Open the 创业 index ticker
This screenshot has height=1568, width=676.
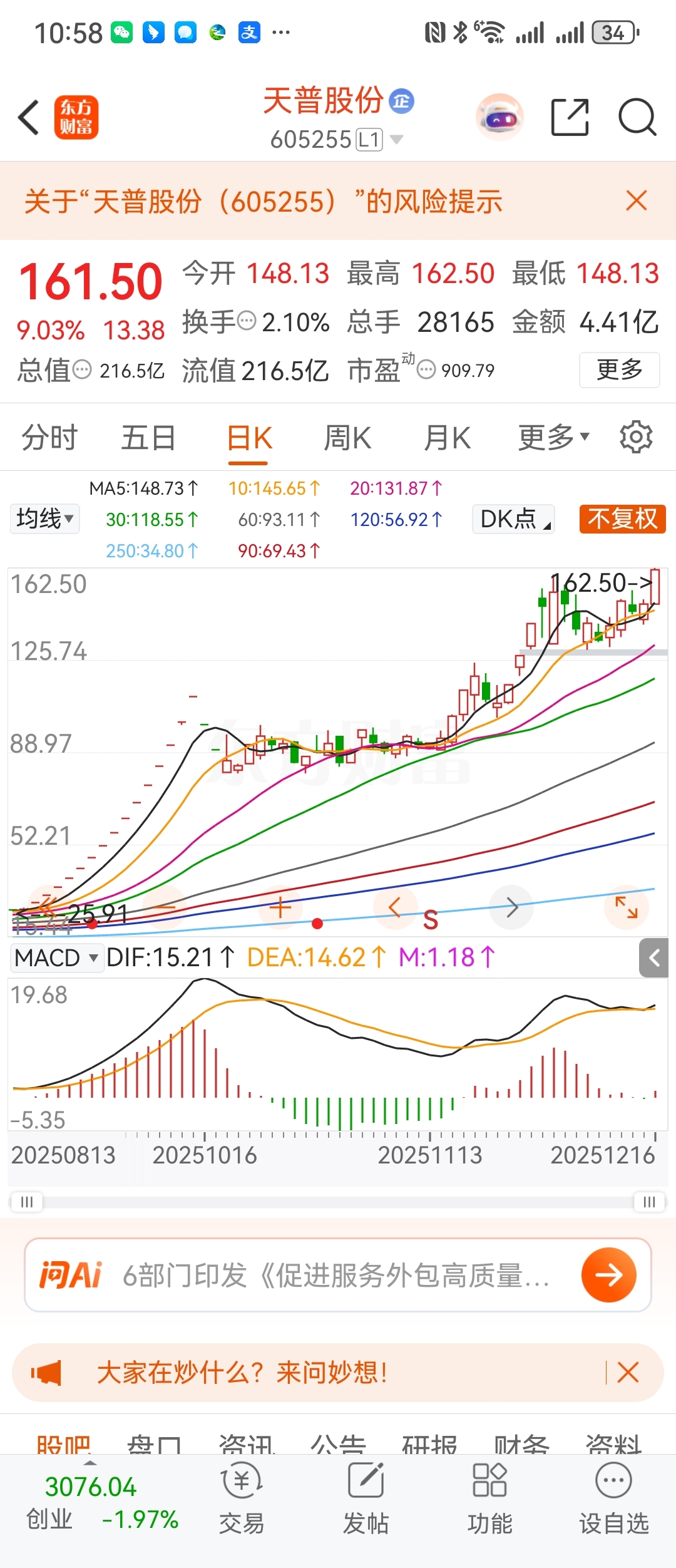[102, 1503]
